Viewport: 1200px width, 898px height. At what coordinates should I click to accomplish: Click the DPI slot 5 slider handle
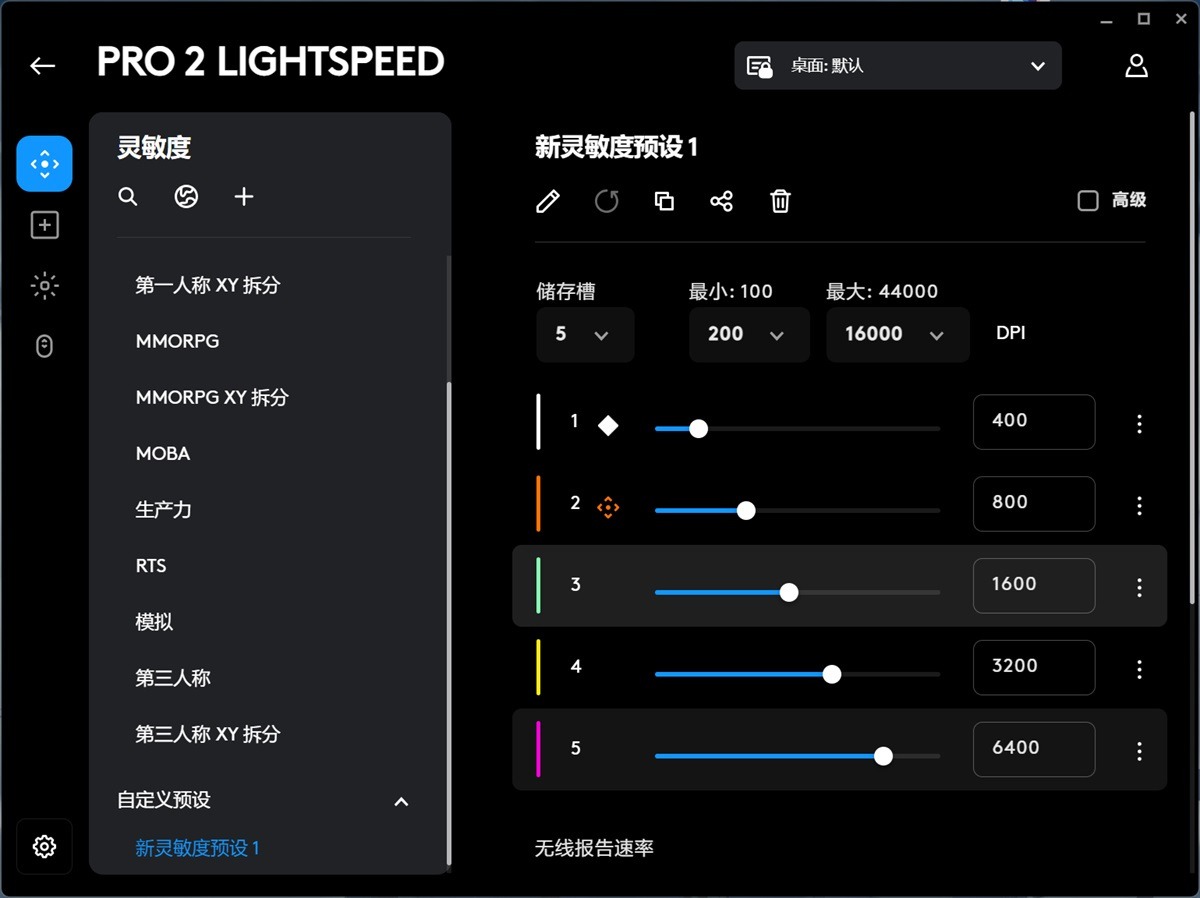click(883, 756)
